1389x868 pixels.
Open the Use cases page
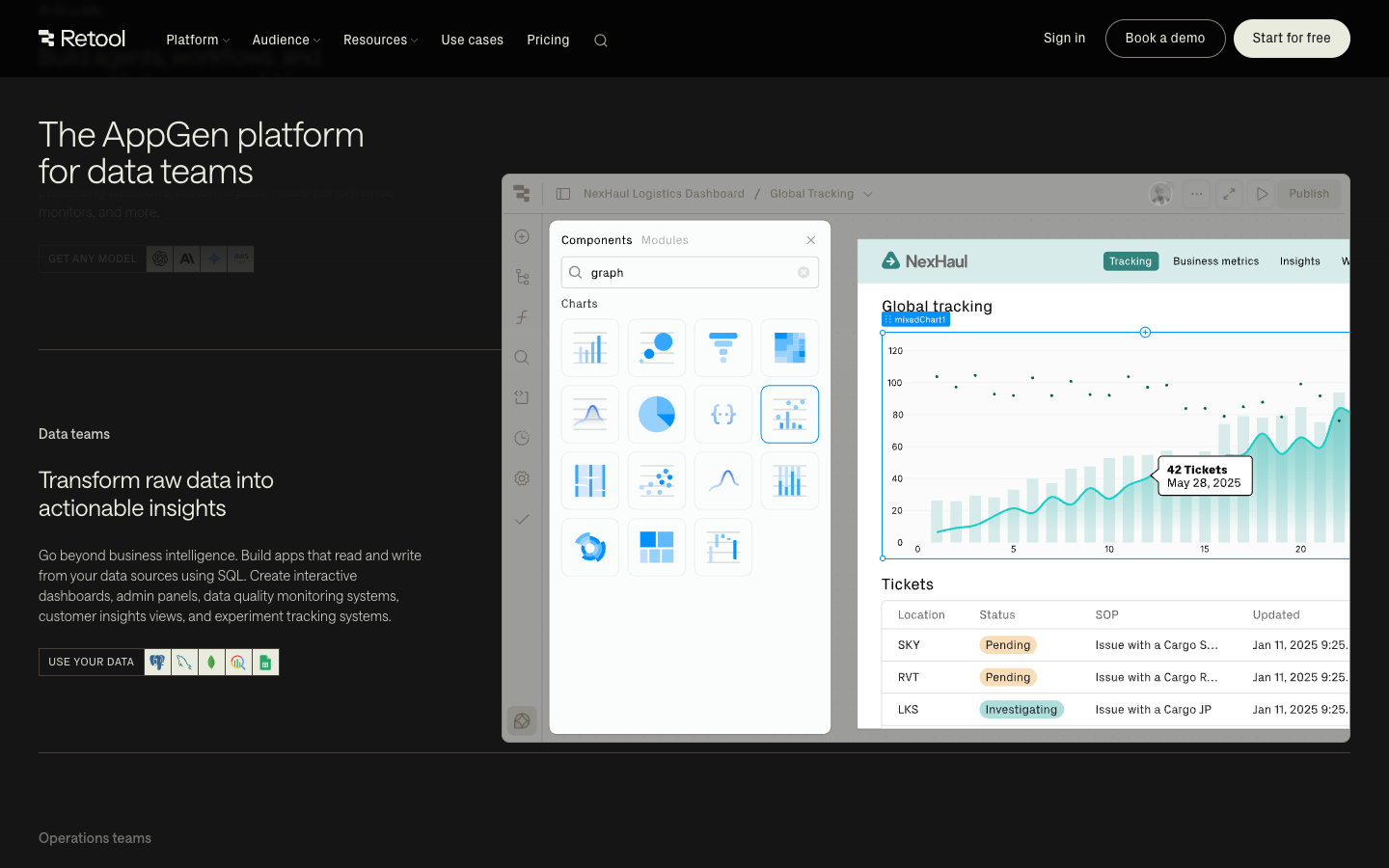coord(472,40)
